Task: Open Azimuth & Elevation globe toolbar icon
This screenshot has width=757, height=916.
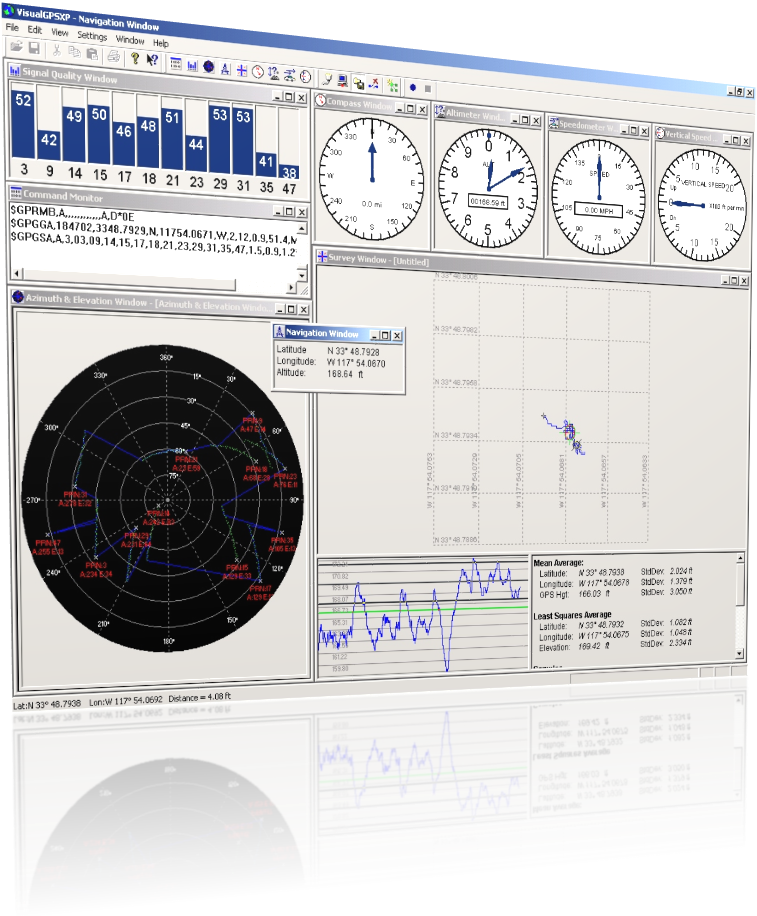Action: coord(209,67)
